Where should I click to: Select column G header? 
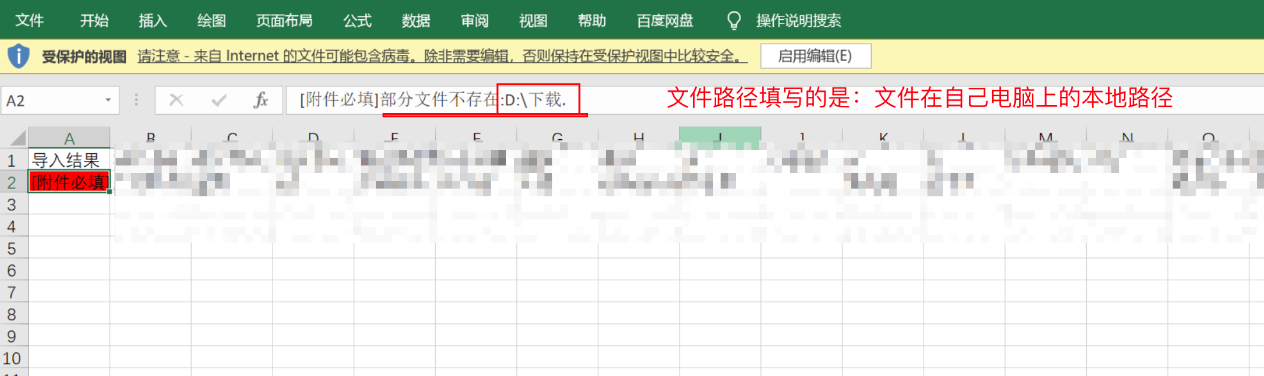pyautogui.click(x=556, y=138)
